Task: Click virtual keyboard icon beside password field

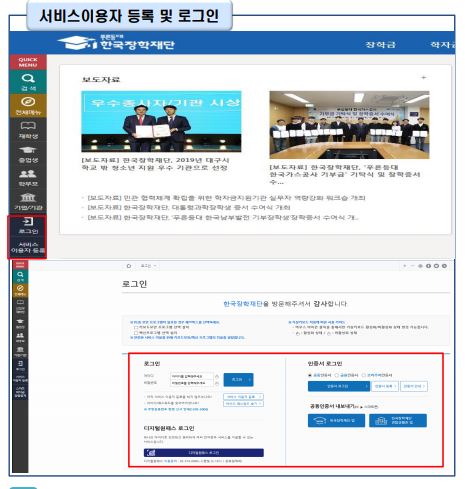Action: click(217, 384)
